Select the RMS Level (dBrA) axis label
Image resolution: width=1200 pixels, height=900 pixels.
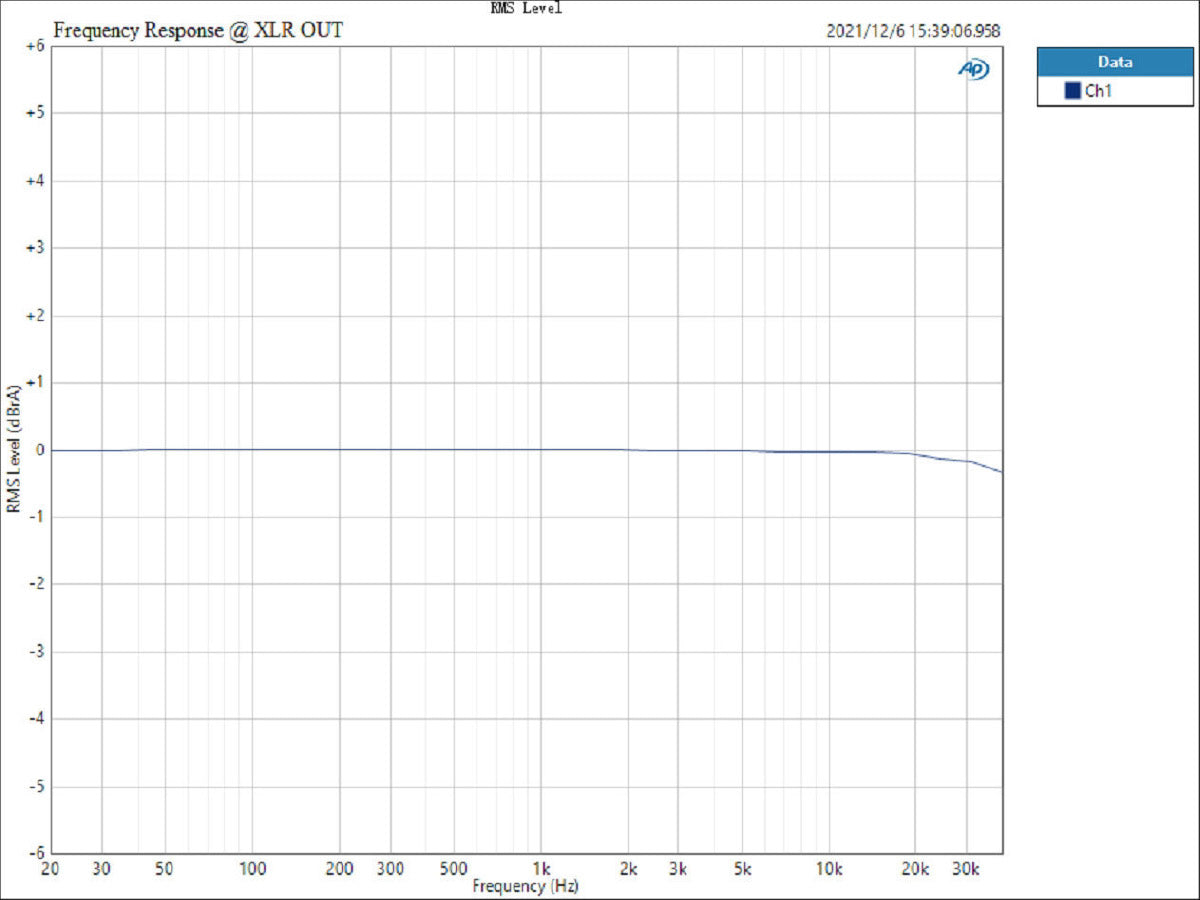pyautogui.click(x=13, y=448)
